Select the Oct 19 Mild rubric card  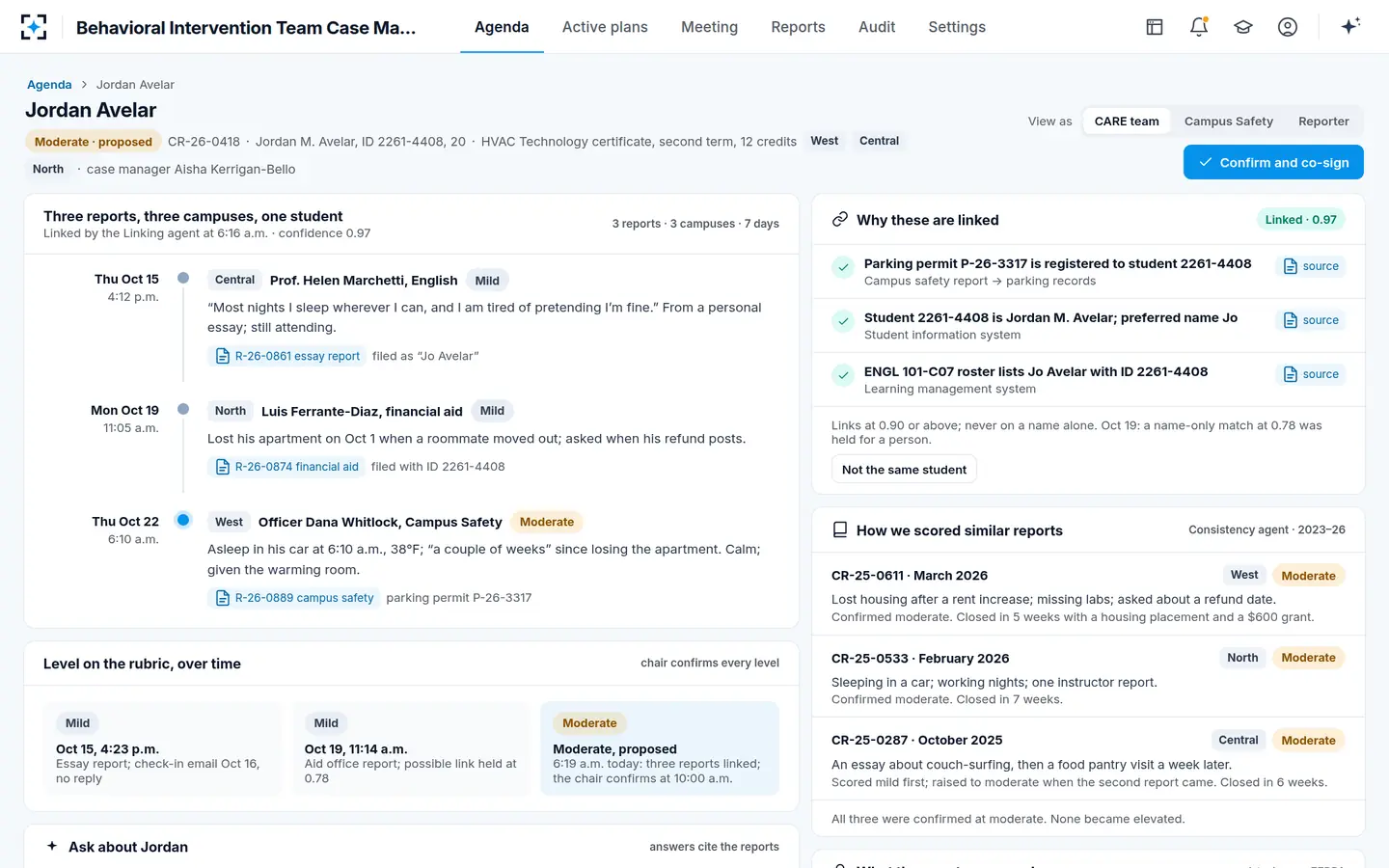click(411, 748)
